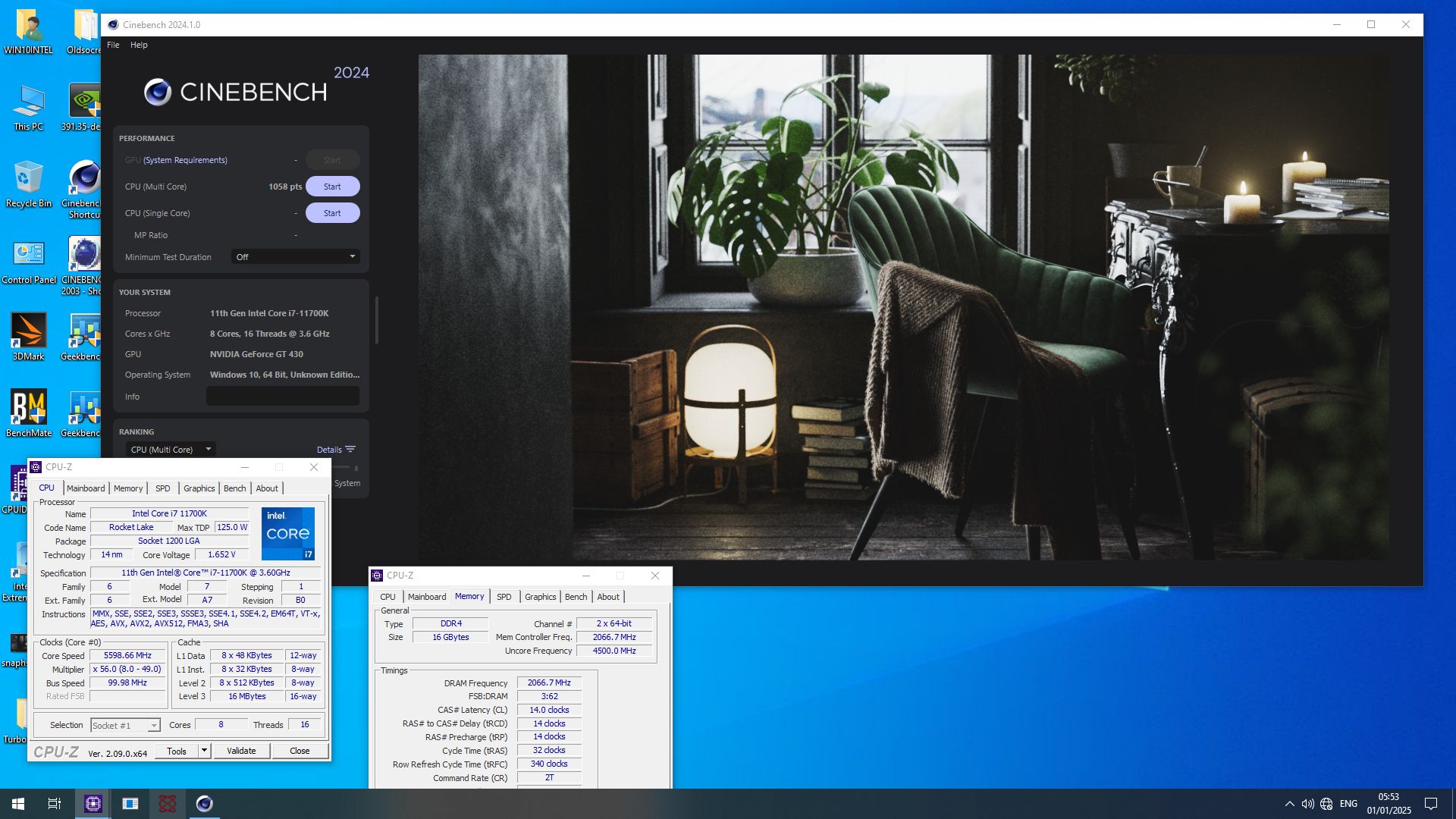Image resolution: width=1456 pixels, height=819 pixels.
Task: Click the Intel Core i7 logo in CPU-Z
Action: pos(288,534)
